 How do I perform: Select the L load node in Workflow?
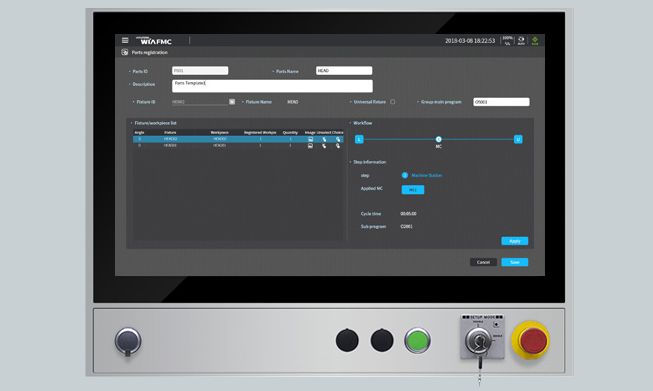click(359, 139)
